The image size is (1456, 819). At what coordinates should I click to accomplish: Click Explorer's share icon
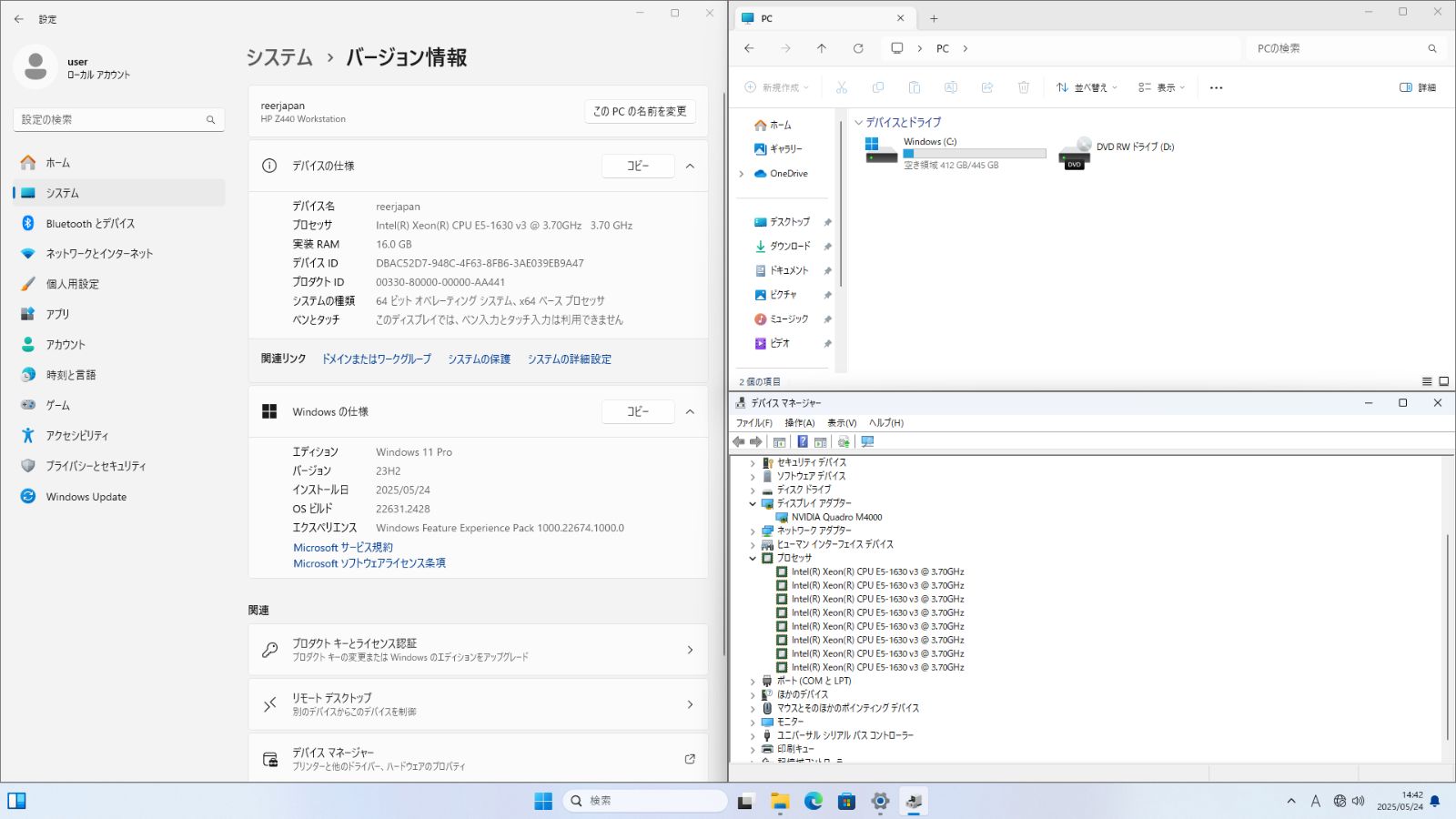(x=987, y=87)
